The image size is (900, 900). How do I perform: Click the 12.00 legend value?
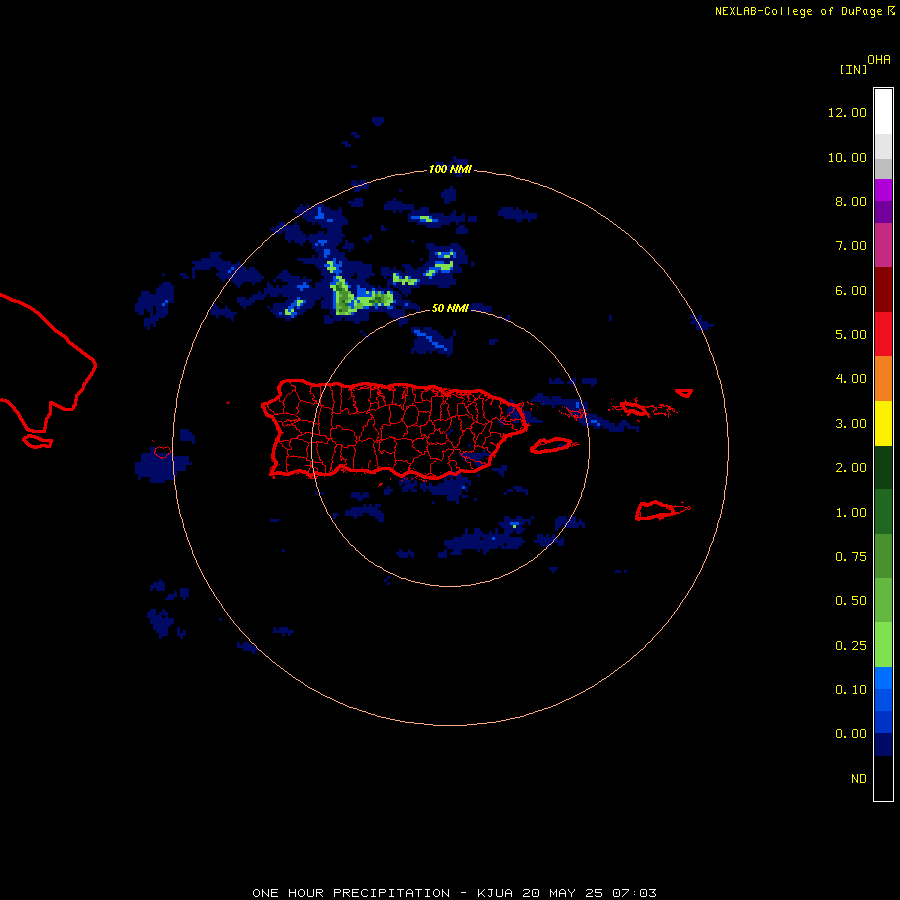(847, 112)
